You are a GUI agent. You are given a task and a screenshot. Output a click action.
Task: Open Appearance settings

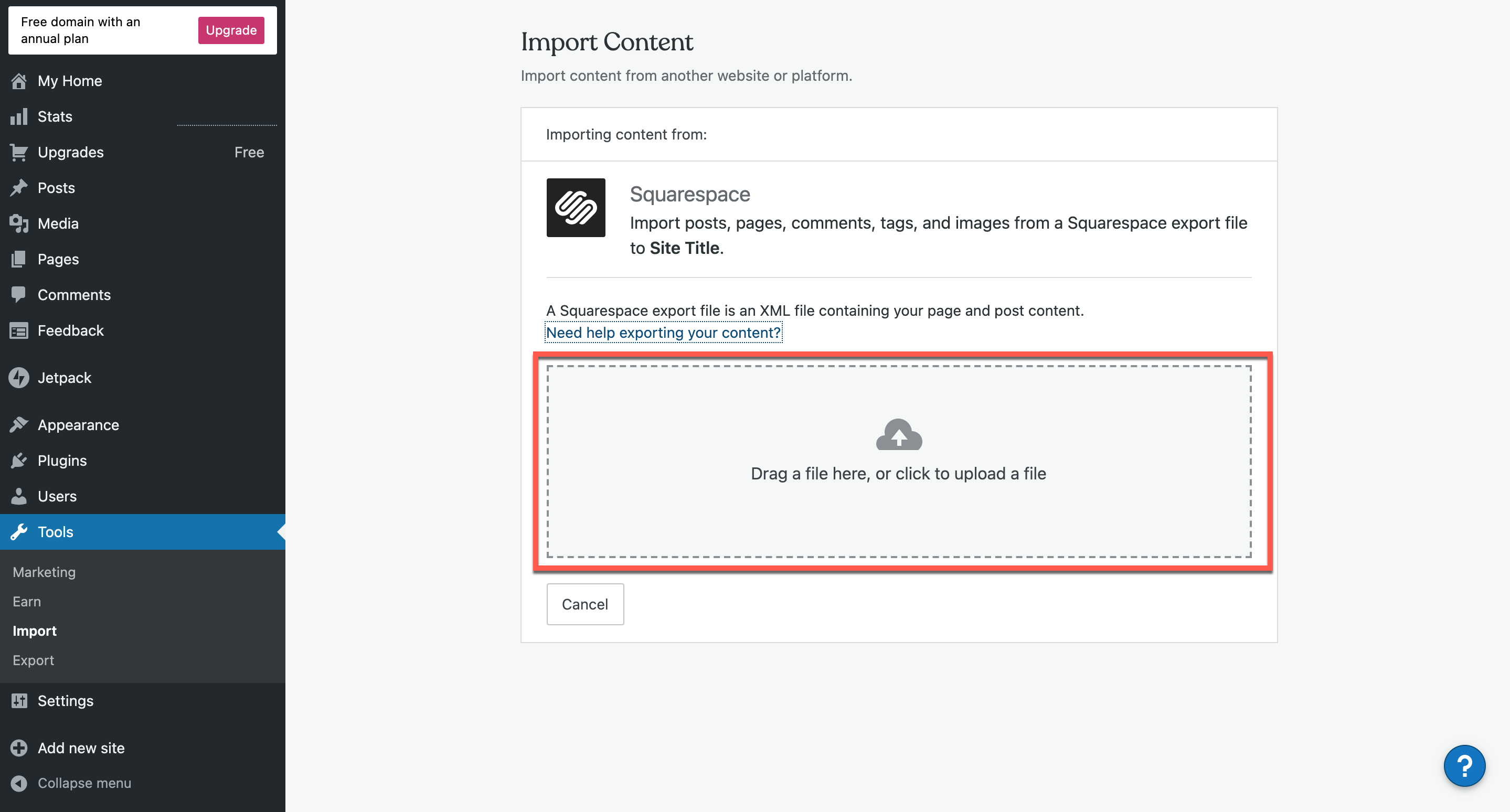[78, 424]
